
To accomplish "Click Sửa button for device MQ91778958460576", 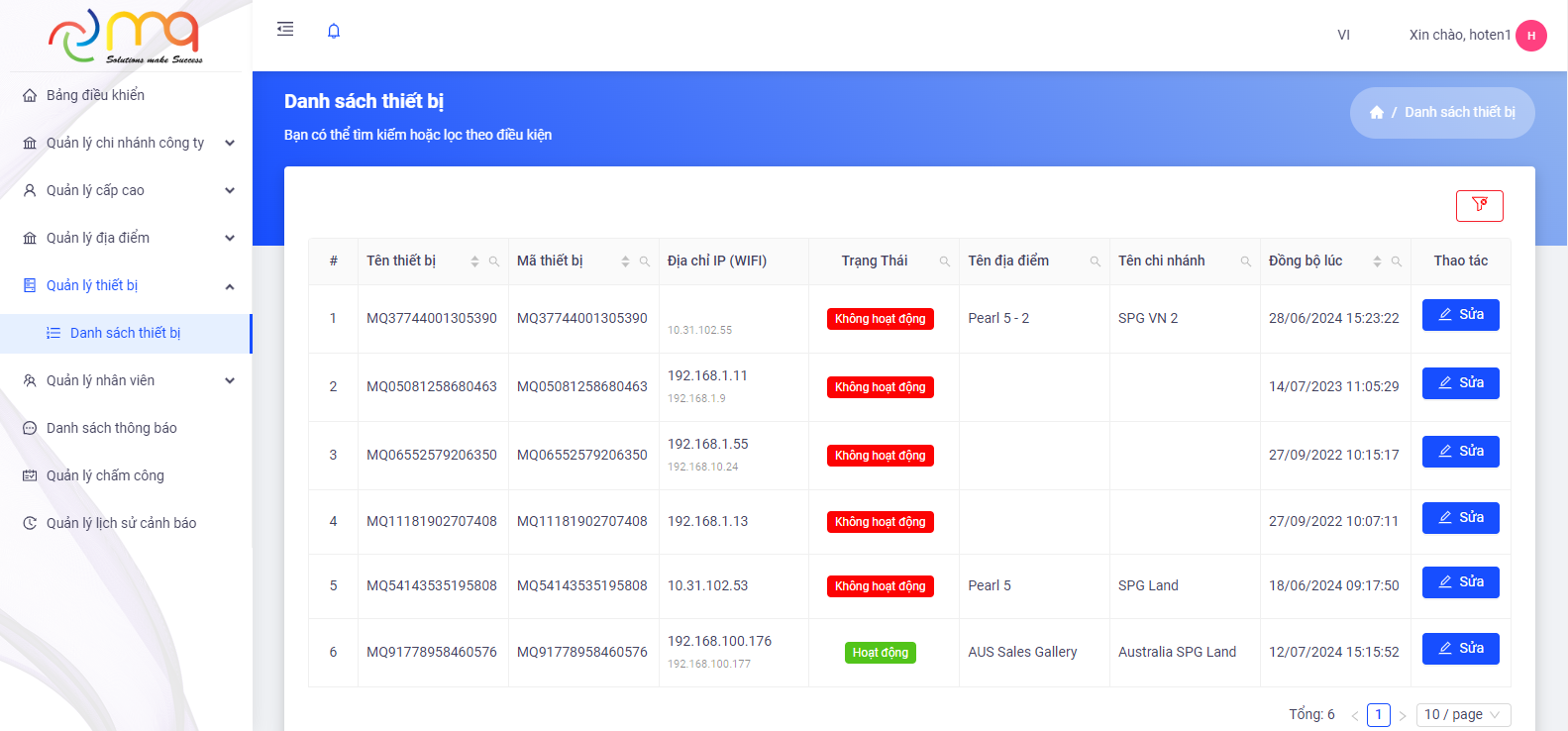I will (x=1460, y=649).
